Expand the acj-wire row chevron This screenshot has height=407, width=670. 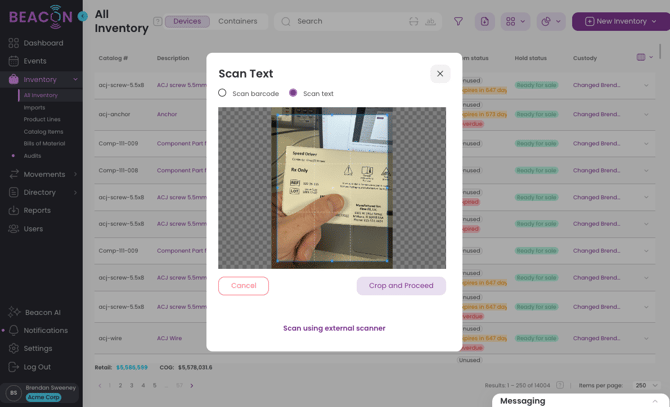[x=646, y=338]
